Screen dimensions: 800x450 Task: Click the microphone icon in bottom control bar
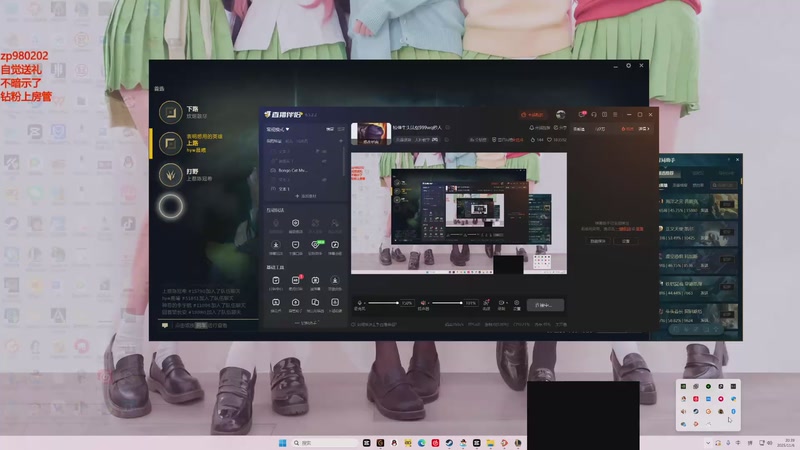pos(359,303)
